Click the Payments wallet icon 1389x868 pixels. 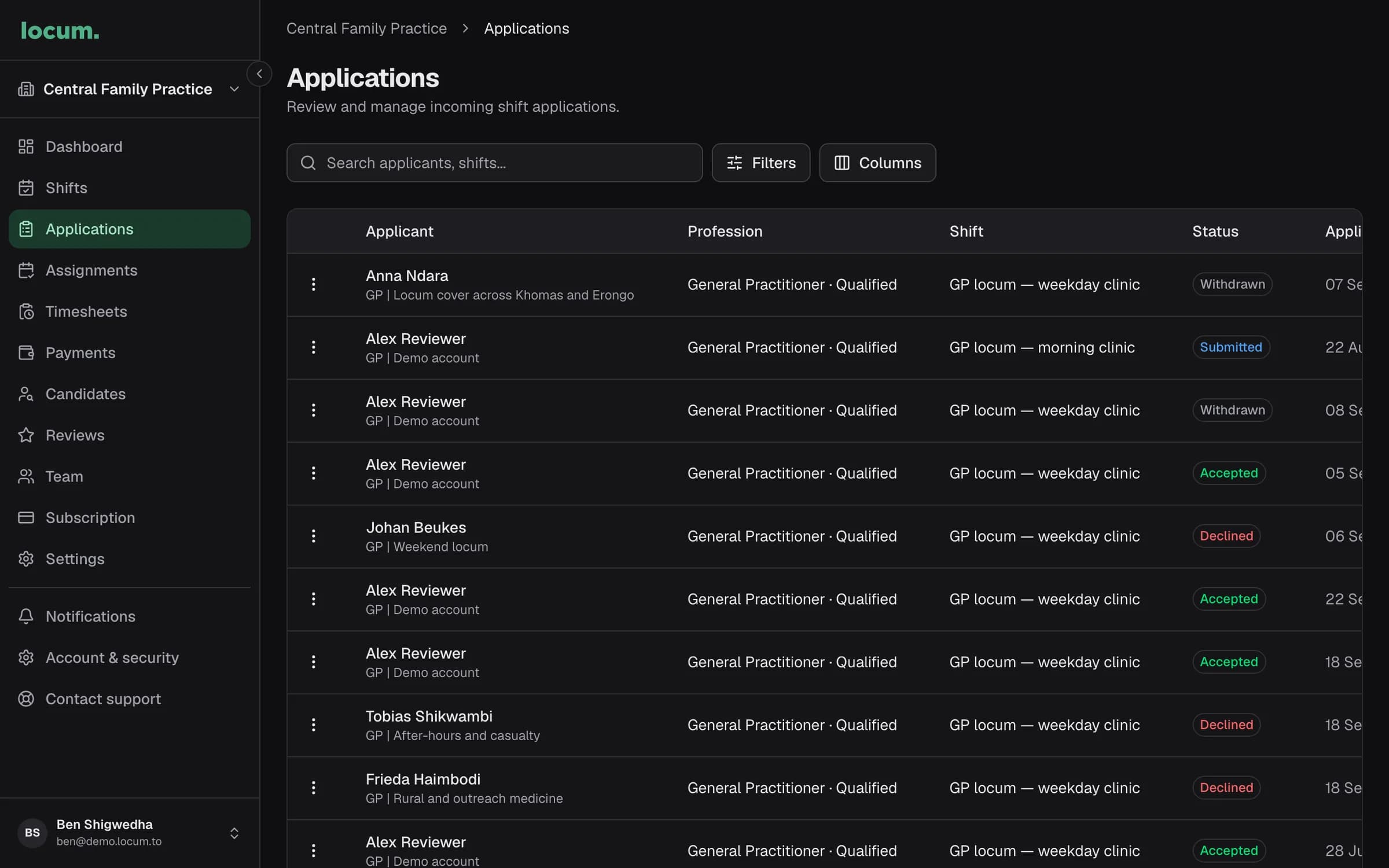click(26, 352)
